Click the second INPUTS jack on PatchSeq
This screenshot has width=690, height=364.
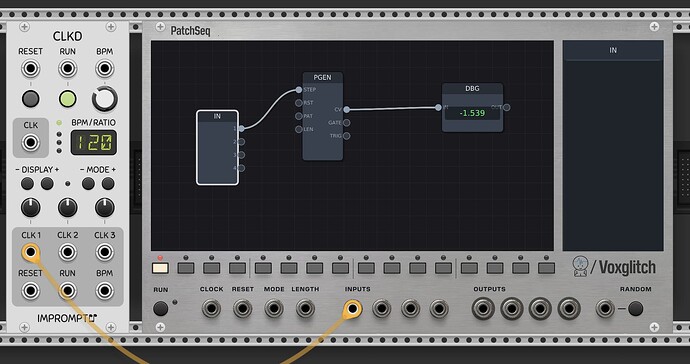tap(382, 309)
